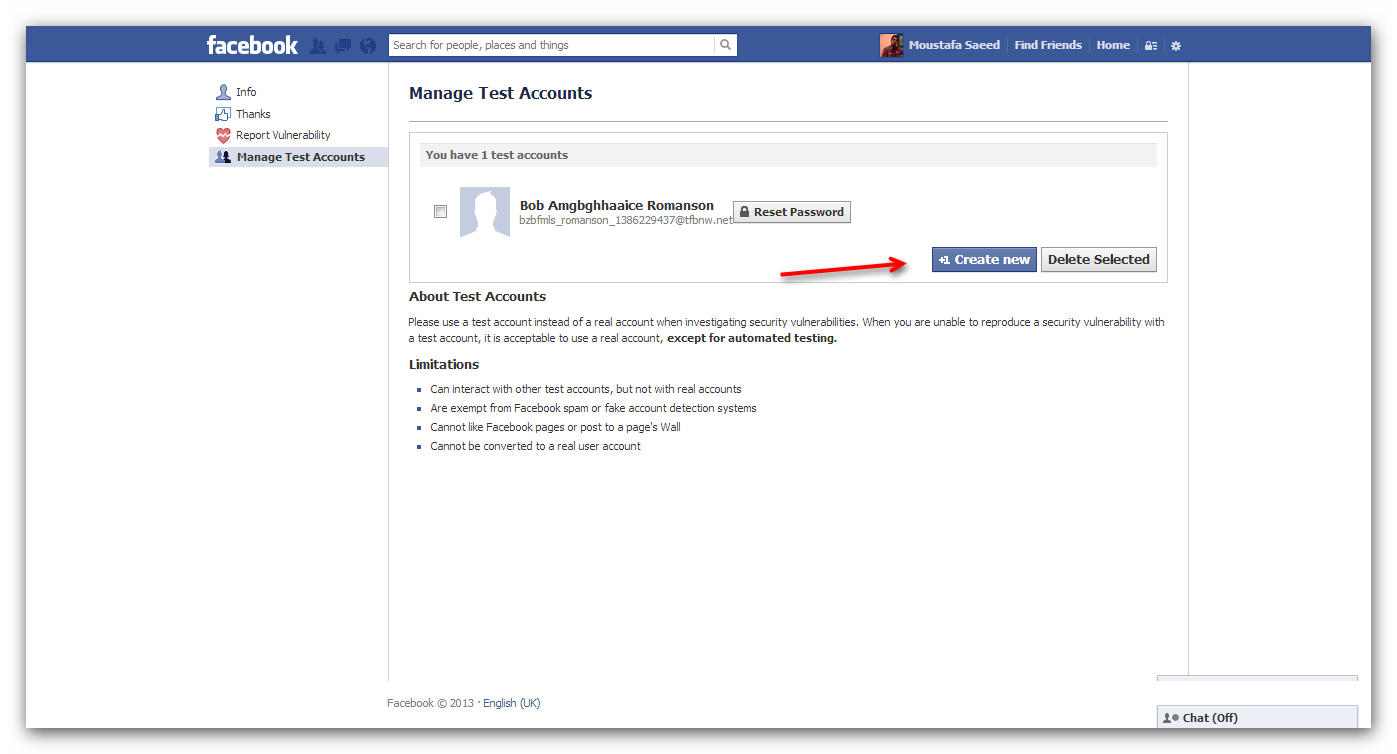Click the Report Vulnerability heart icon
The image size is (1397, 754).
click(x=223, y=135)
